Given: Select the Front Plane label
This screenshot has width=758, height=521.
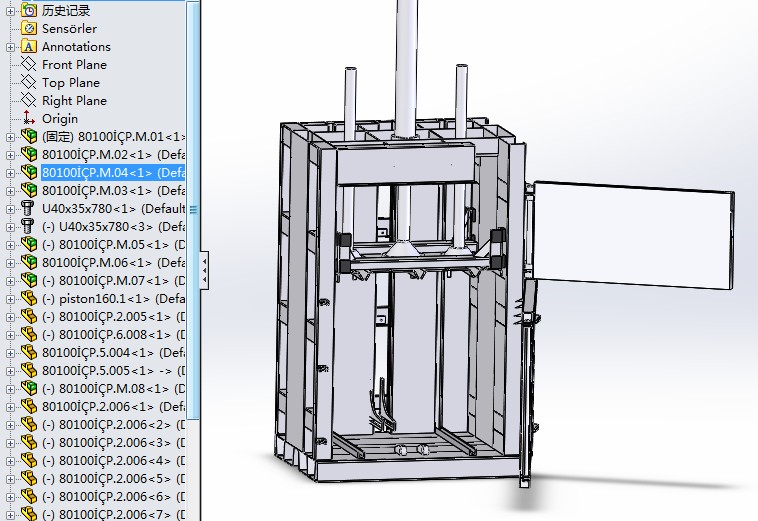Looking at the screenshot, I should click(x=74, y=65).
